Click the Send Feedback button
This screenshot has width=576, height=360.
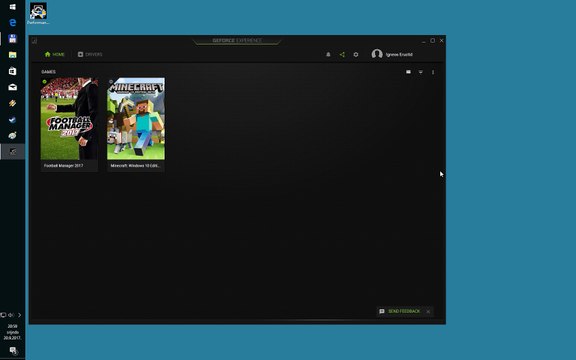coord(399,311)
